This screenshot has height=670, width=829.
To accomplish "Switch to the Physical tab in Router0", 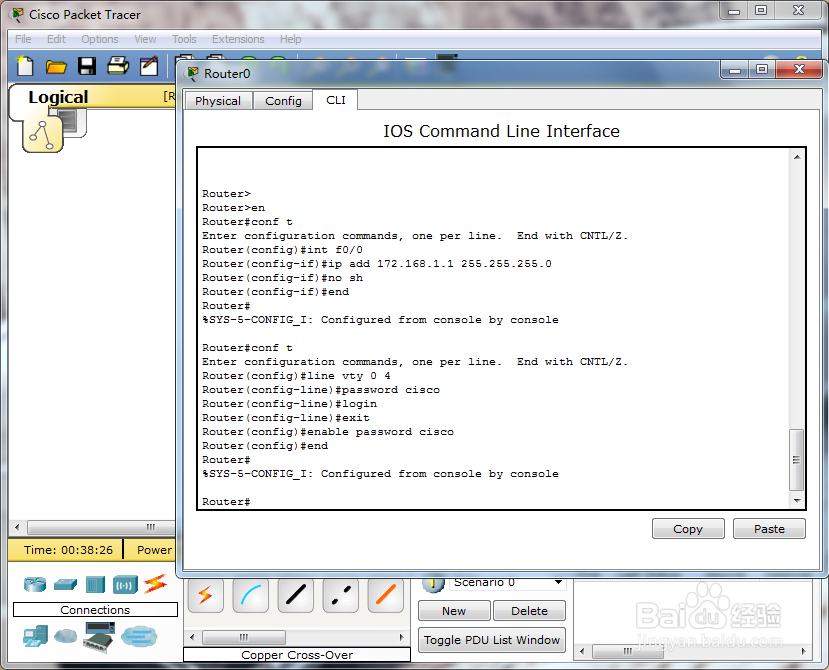I will (218, 100).
